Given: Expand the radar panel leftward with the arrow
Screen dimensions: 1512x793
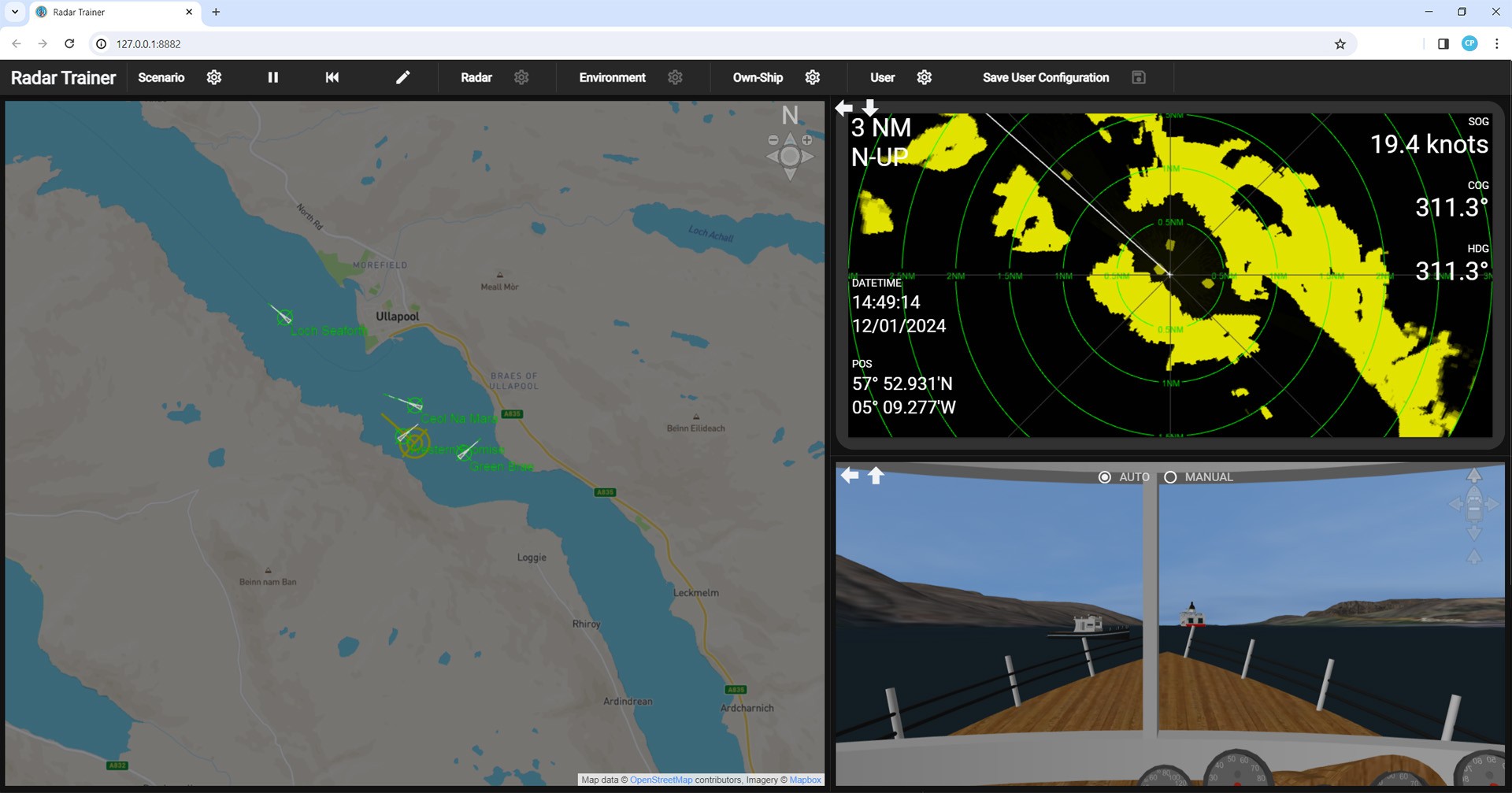Looking at the screenshot, I should [843, 107].
